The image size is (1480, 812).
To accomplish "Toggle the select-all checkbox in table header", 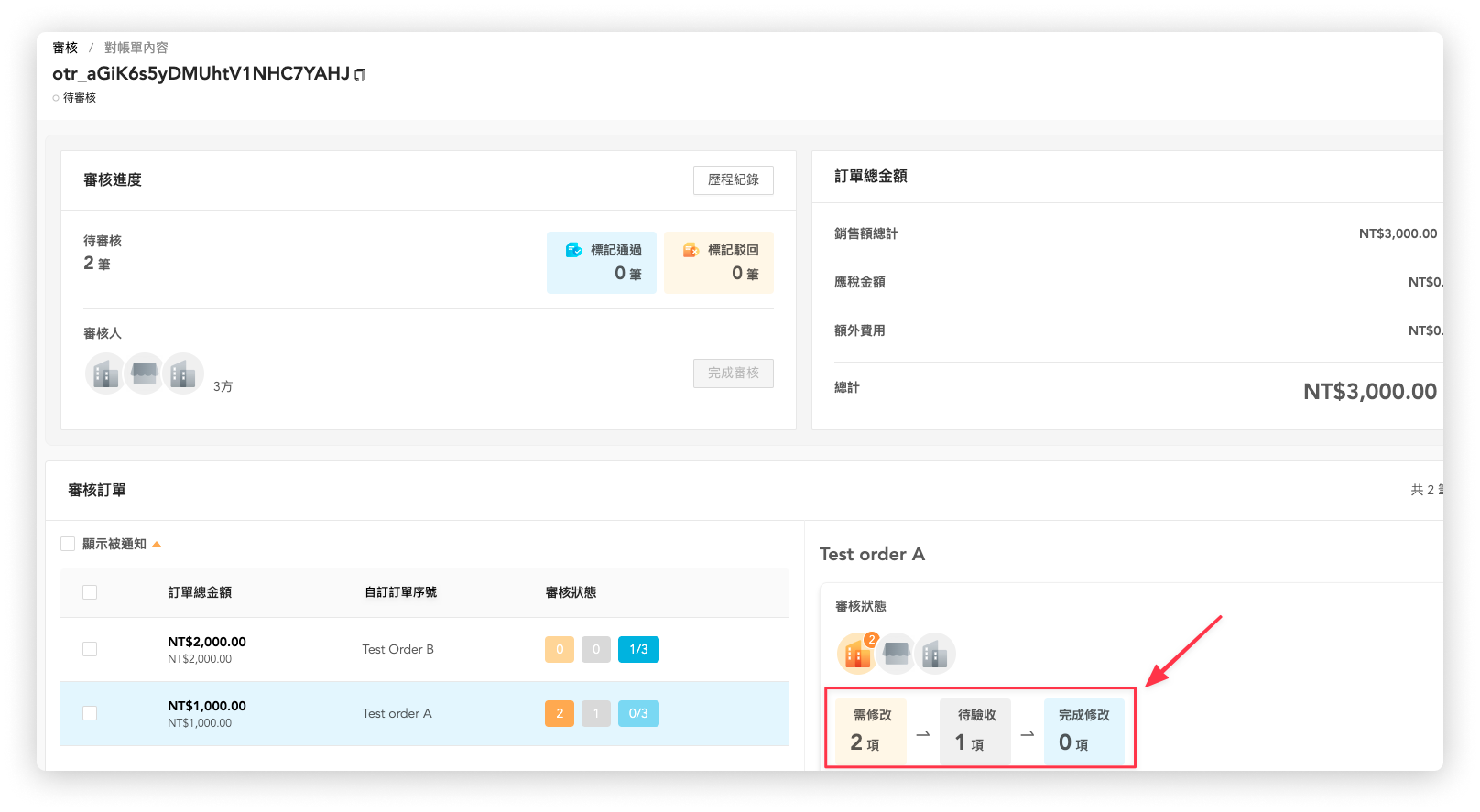I will click(x=90, y=592).
